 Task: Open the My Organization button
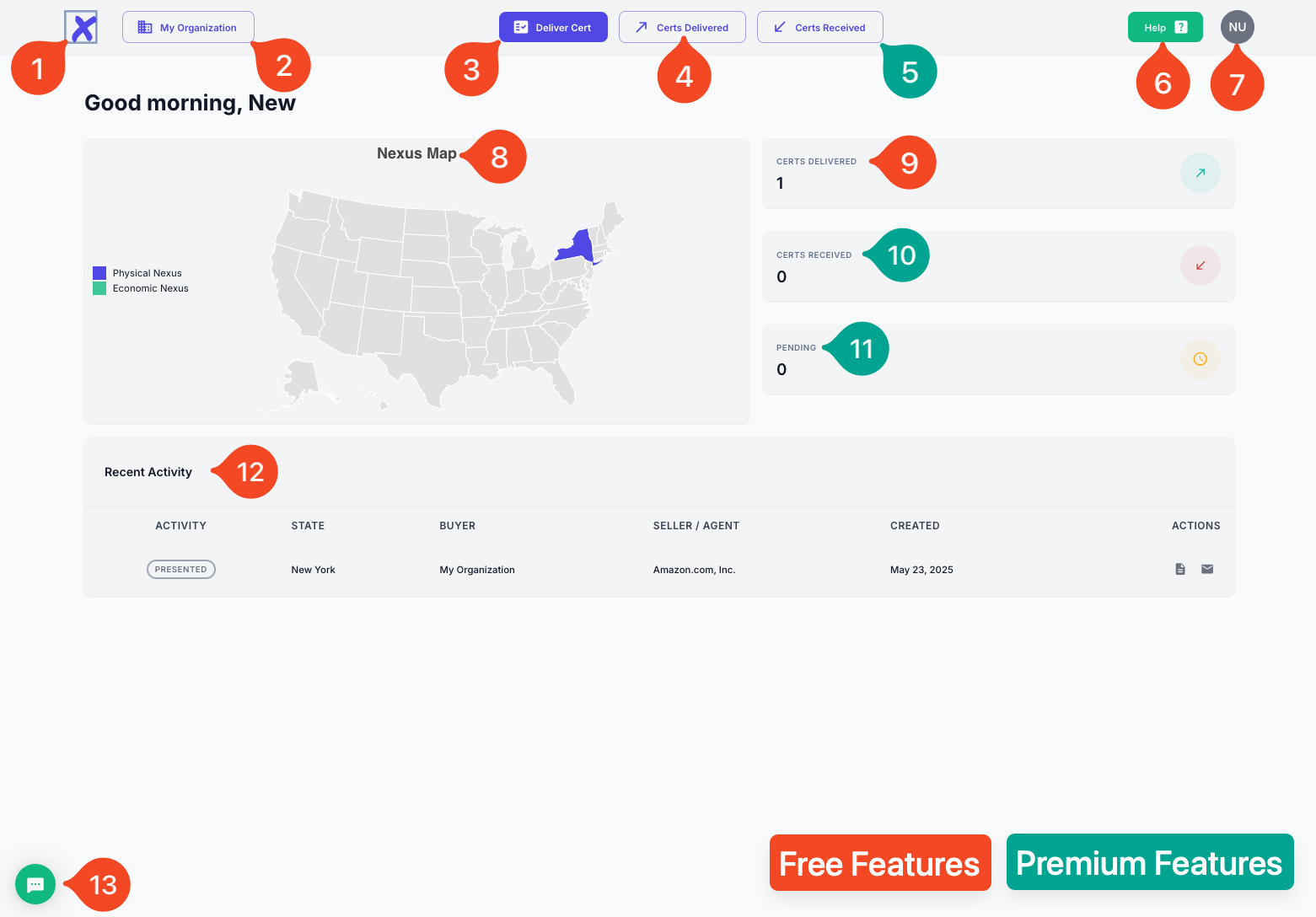coord(188,27)
